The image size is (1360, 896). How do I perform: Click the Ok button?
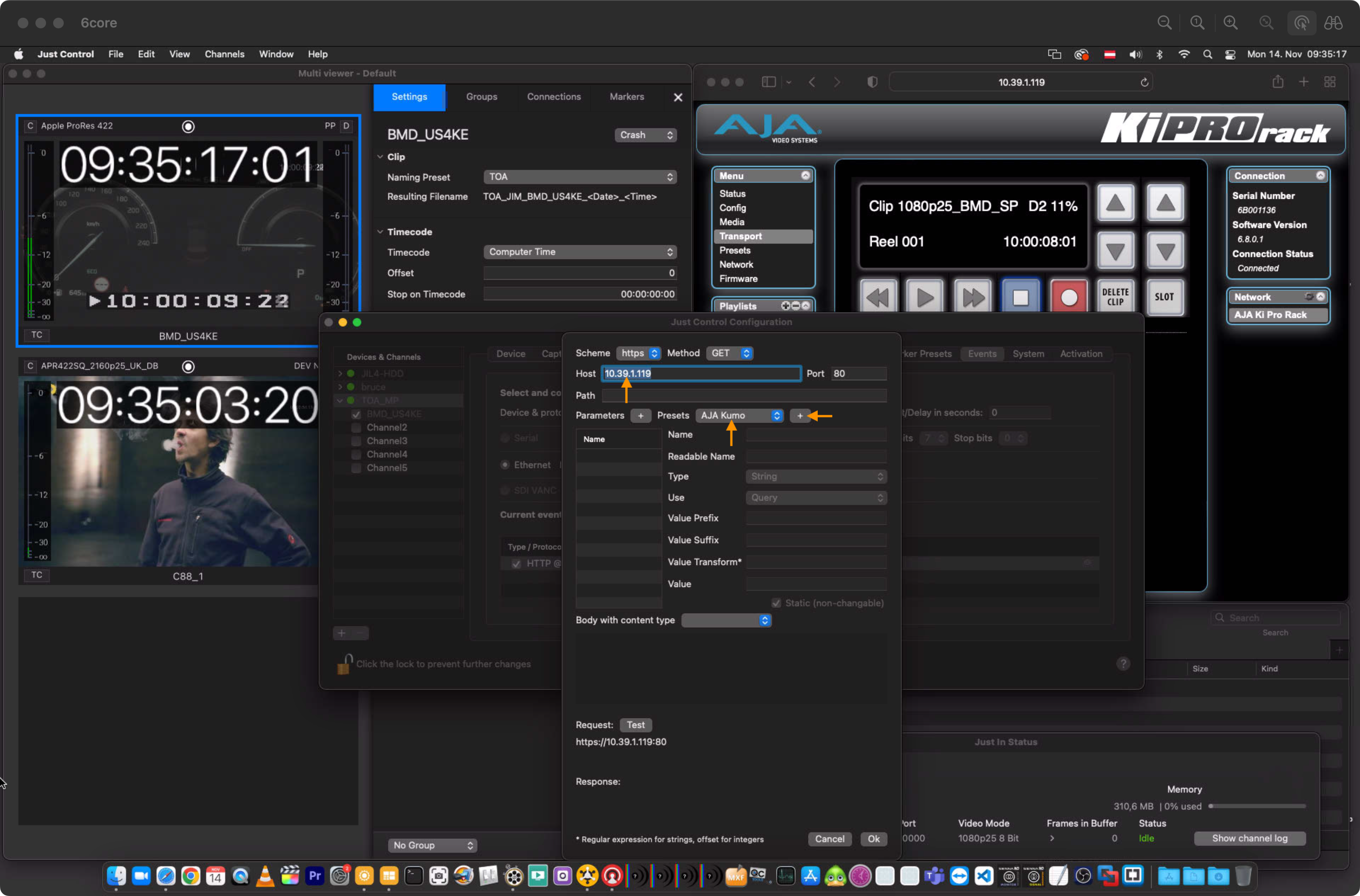873,839
